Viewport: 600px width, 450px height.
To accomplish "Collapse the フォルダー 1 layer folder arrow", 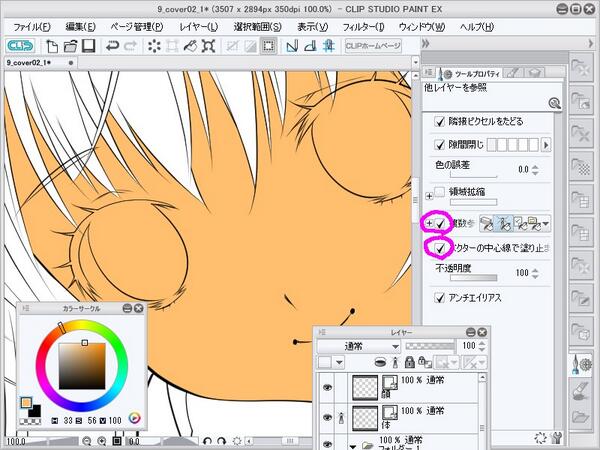I will tap(352, 446).
